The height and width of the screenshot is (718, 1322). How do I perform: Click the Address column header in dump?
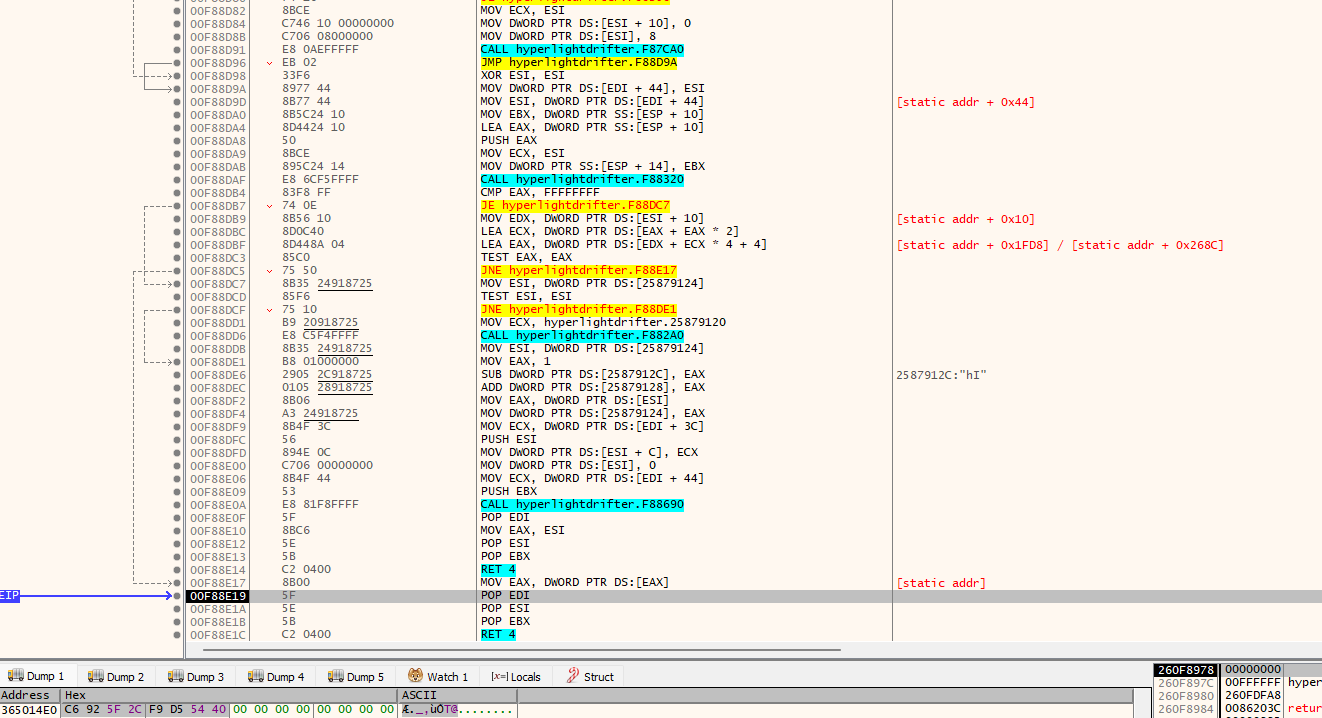pos(26,695)
